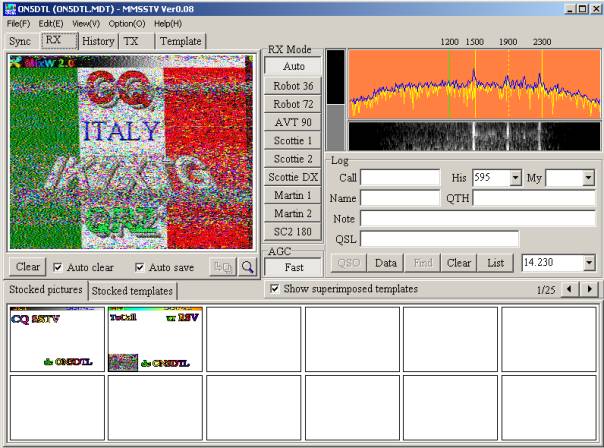Click the Note input field
604x448 pixels.
click(x=478, y=218)
